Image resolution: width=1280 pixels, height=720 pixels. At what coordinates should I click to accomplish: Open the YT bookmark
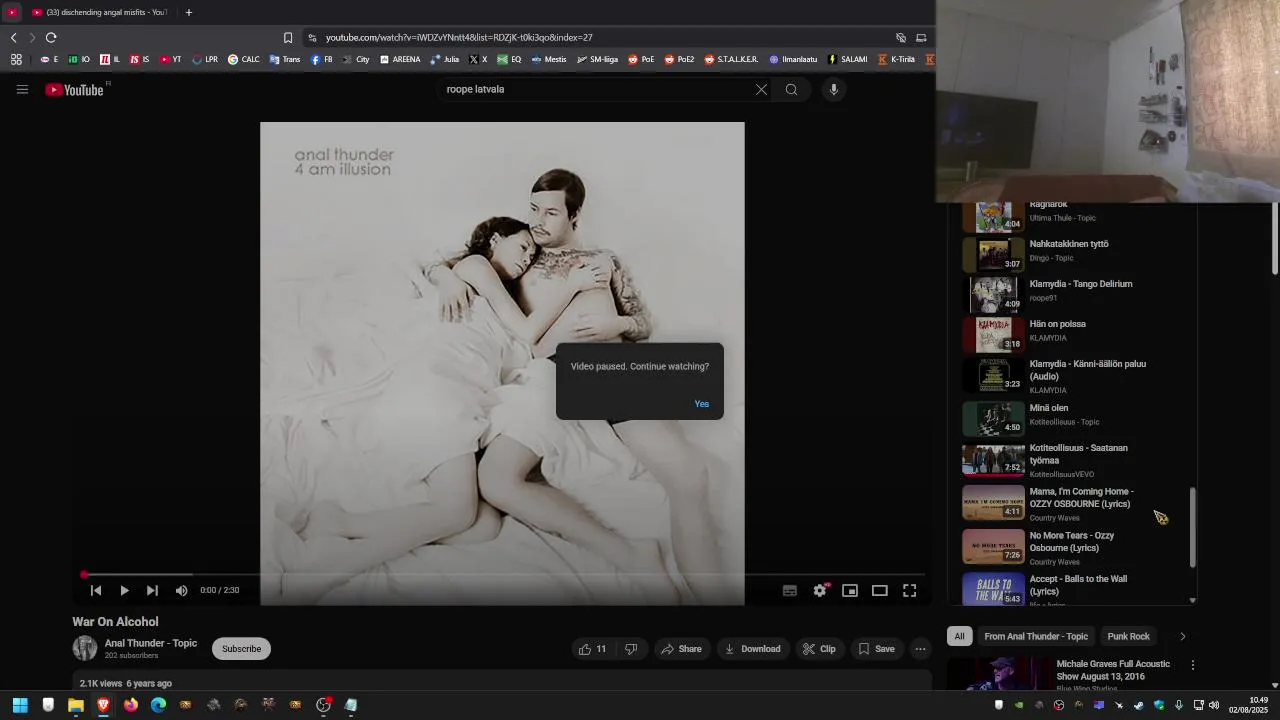click(170, 59)
